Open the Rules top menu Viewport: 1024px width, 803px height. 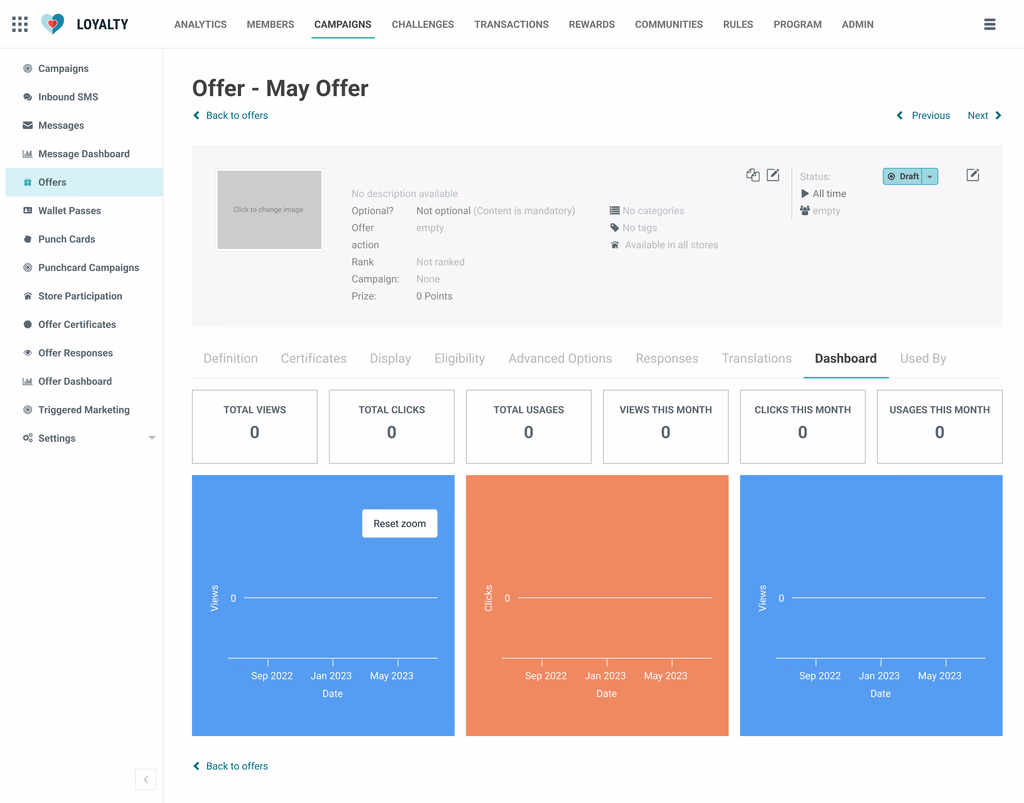pos(738,24)
